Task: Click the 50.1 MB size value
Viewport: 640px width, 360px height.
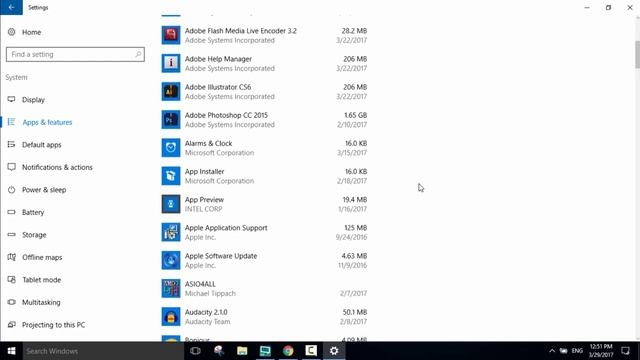Action: coord(355,312)
